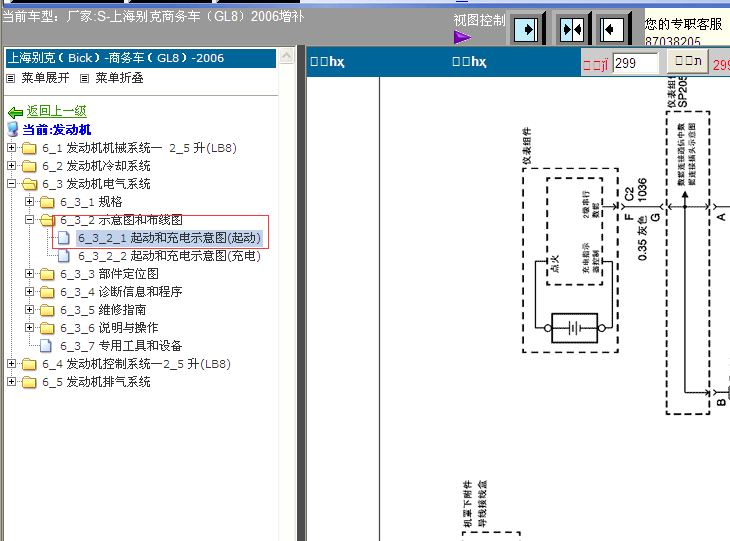Click the folder icon of 6_4 发动机控制系统
Image resolution: width=730 pixels, height=541 pixels.
click(29, 364)
